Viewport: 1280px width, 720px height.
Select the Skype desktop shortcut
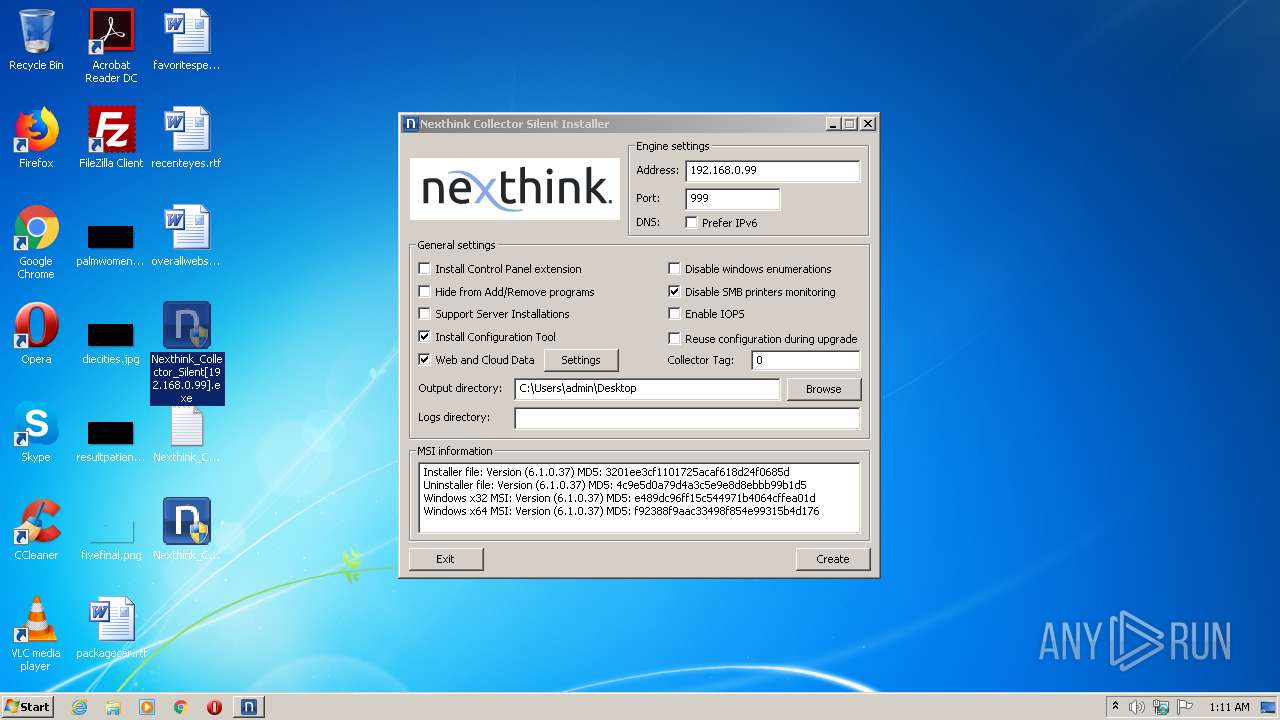tap(36, 432)
